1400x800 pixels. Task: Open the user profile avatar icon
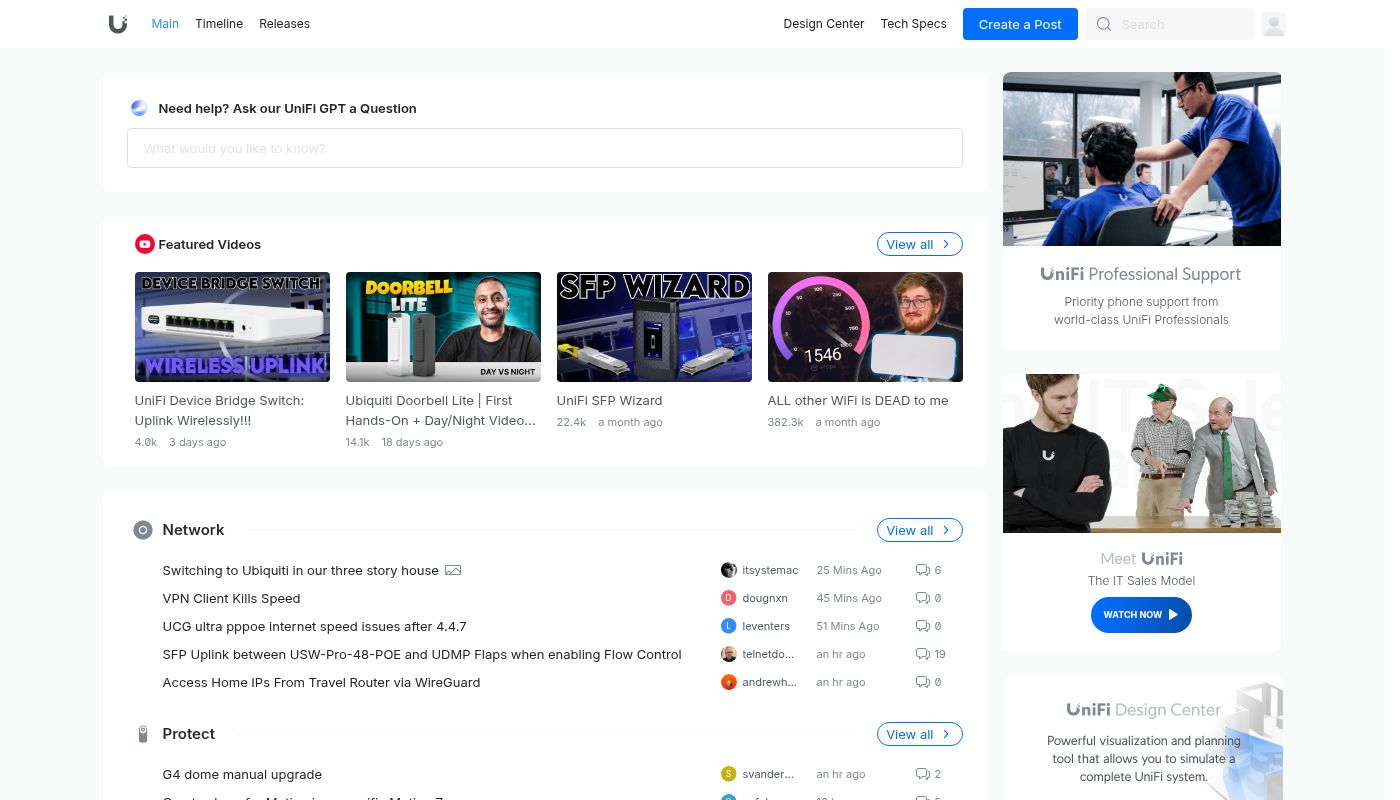(1273, 24)
